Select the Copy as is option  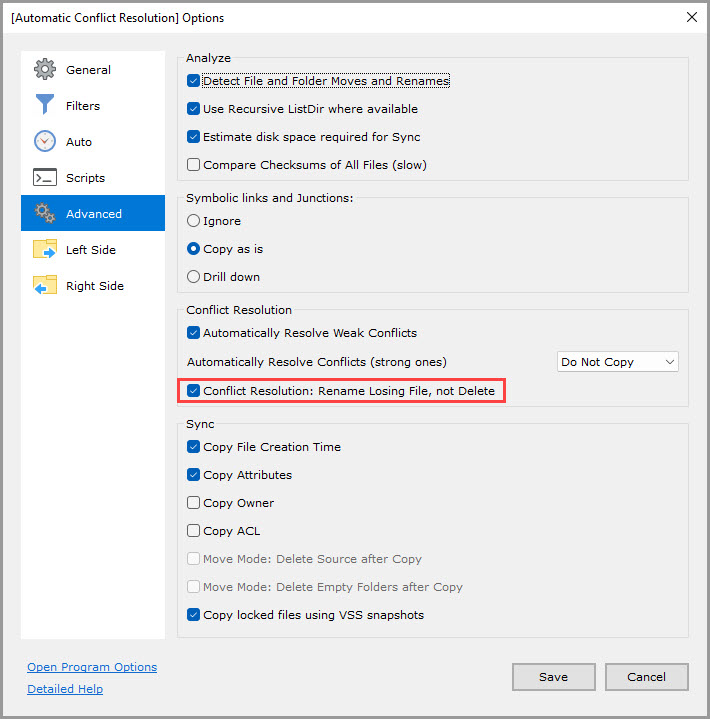(x=193, y=249)
